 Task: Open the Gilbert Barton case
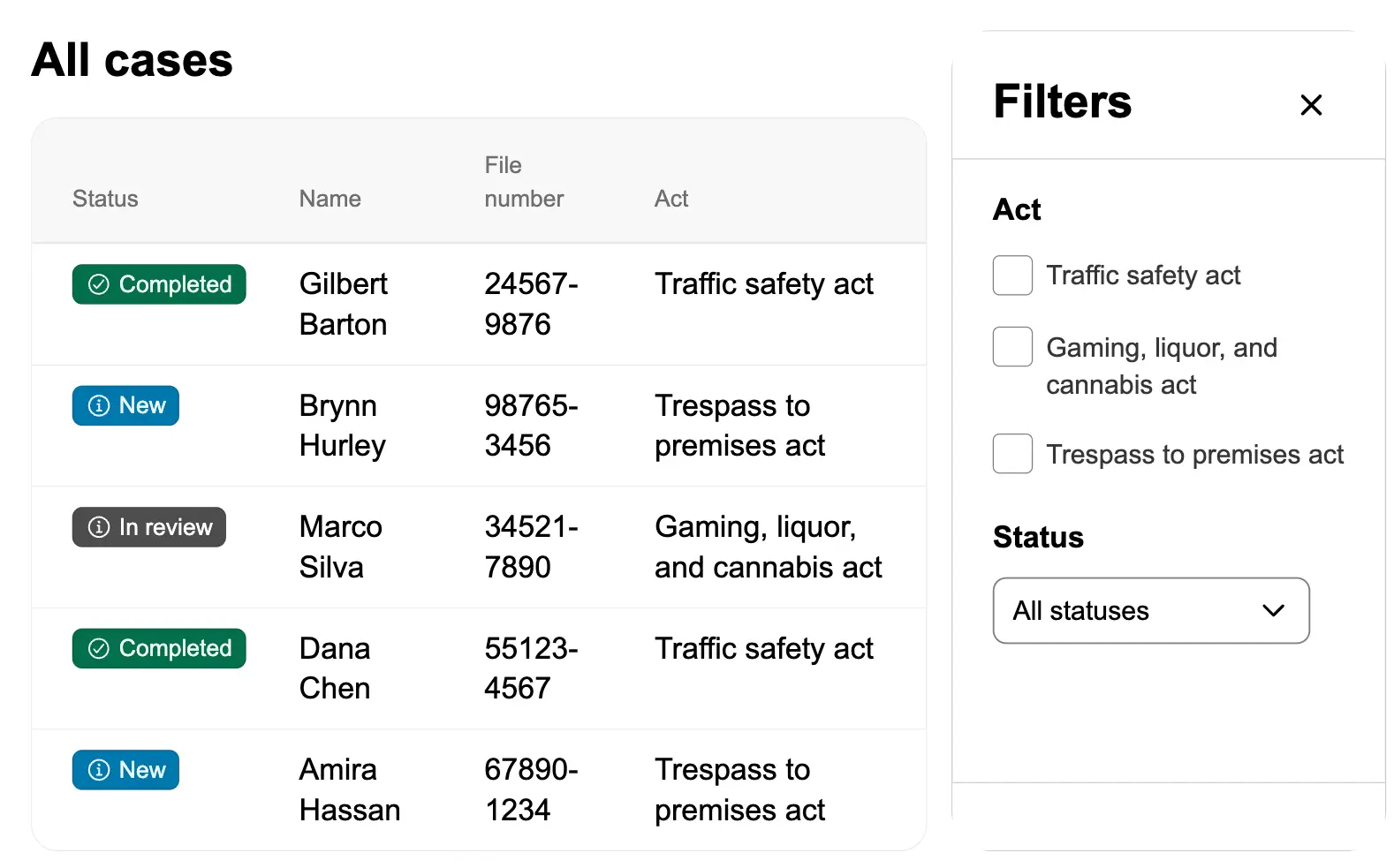point(343,304)
